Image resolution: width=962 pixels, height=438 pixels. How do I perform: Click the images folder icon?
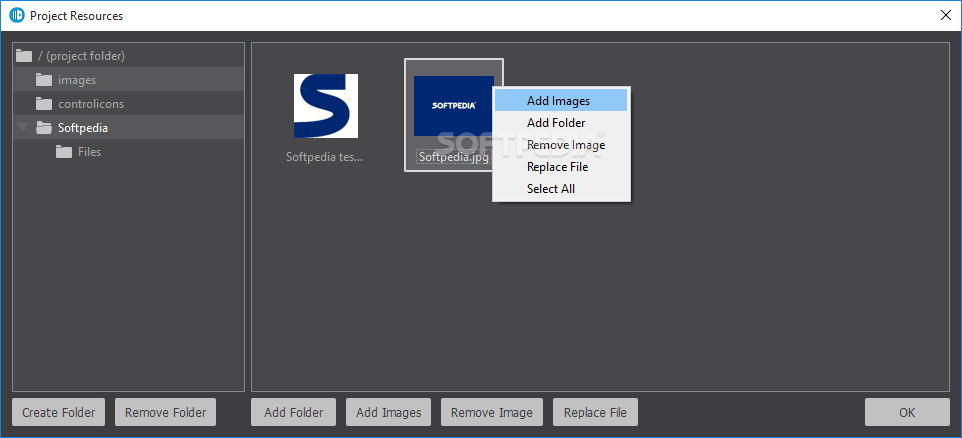click(44, 80)
